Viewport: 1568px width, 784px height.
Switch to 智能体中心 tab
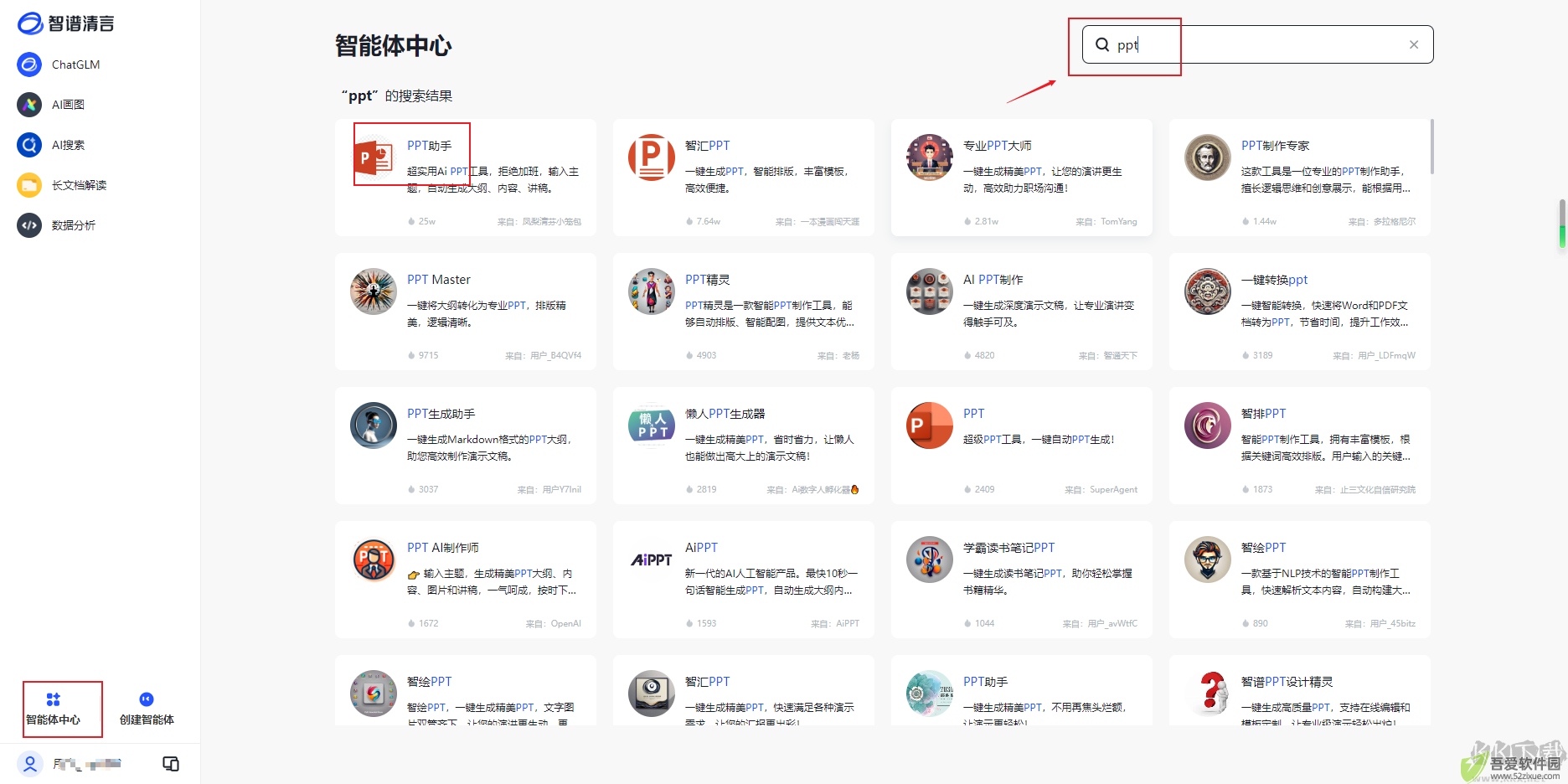coord(53,709)
